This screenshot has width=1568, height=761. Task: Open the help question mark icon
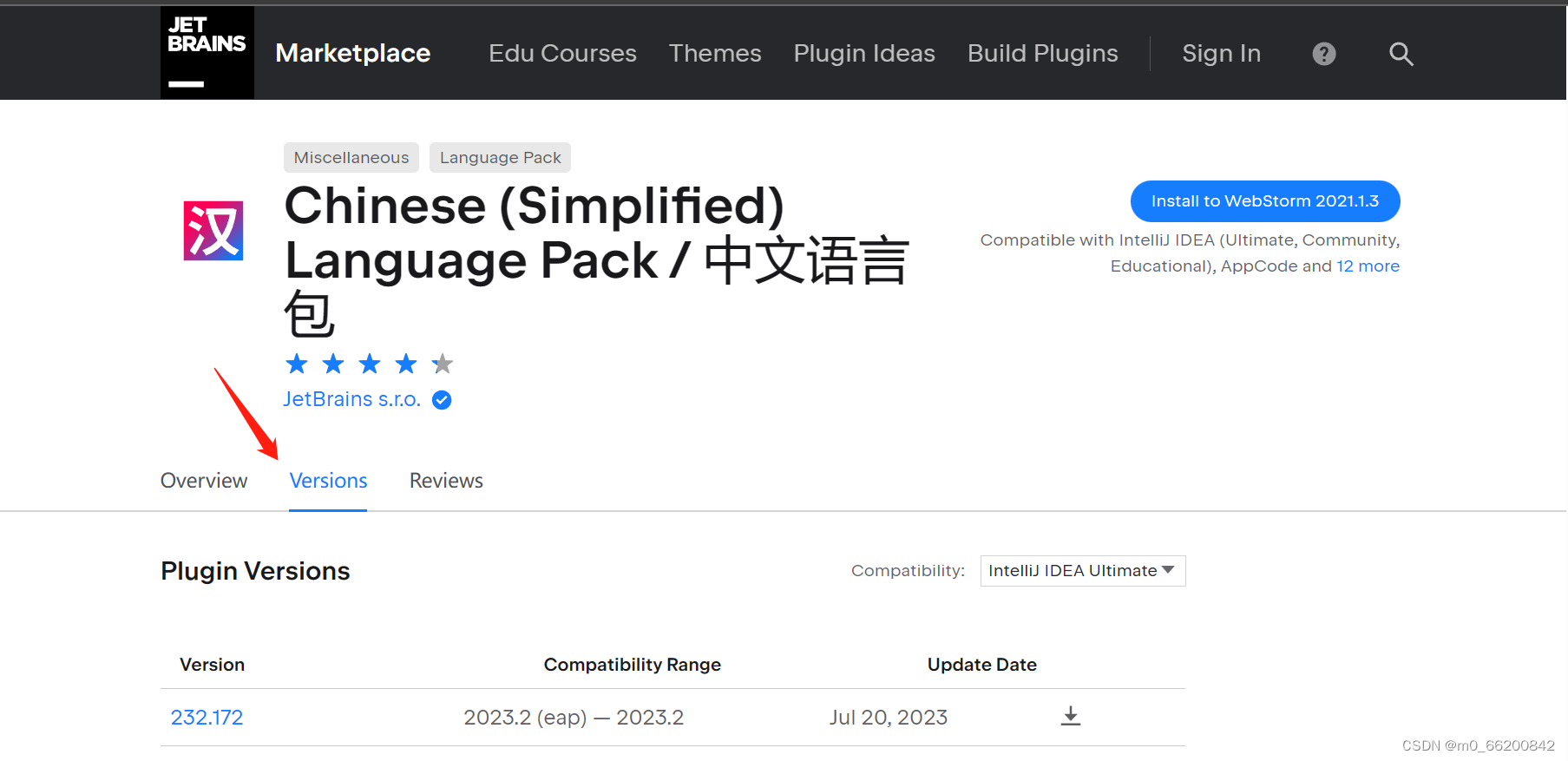[1324, 54]
